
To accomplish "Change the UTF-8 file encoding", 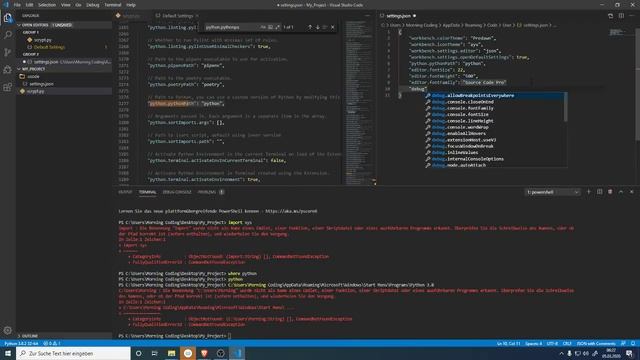I will (552, 344).
